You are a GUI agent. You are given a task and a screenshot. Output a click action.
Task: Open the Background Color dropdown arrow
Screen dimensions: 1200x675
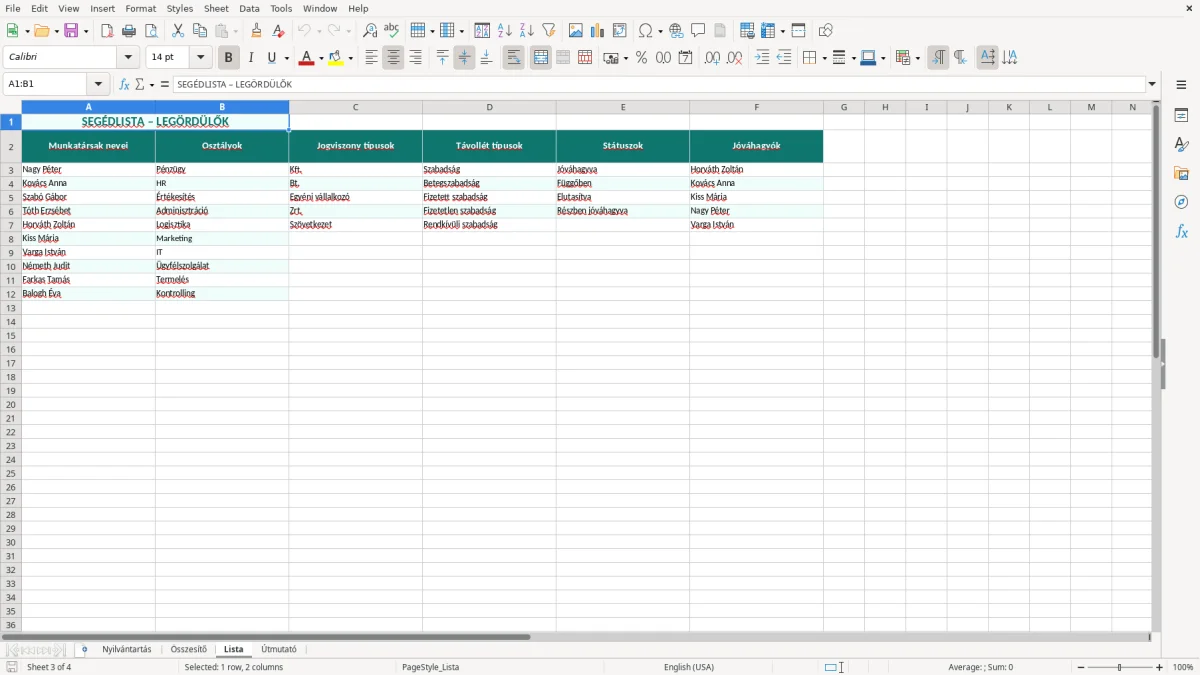[351, 59]
